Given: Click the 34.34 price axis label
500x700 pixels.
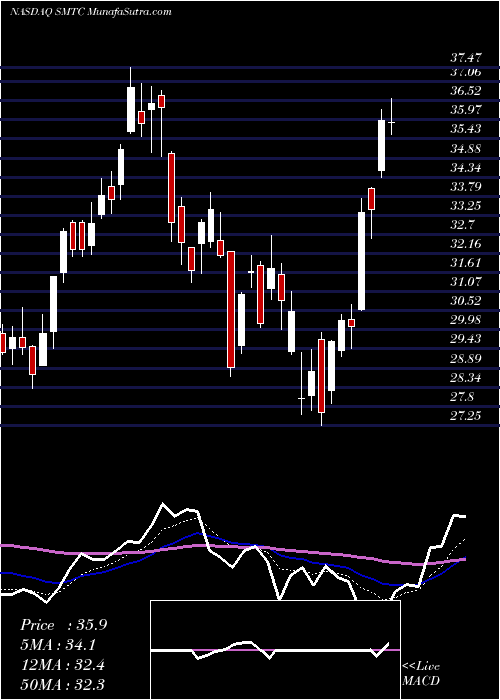Looking at the screenshot, I should coord(466,168).
